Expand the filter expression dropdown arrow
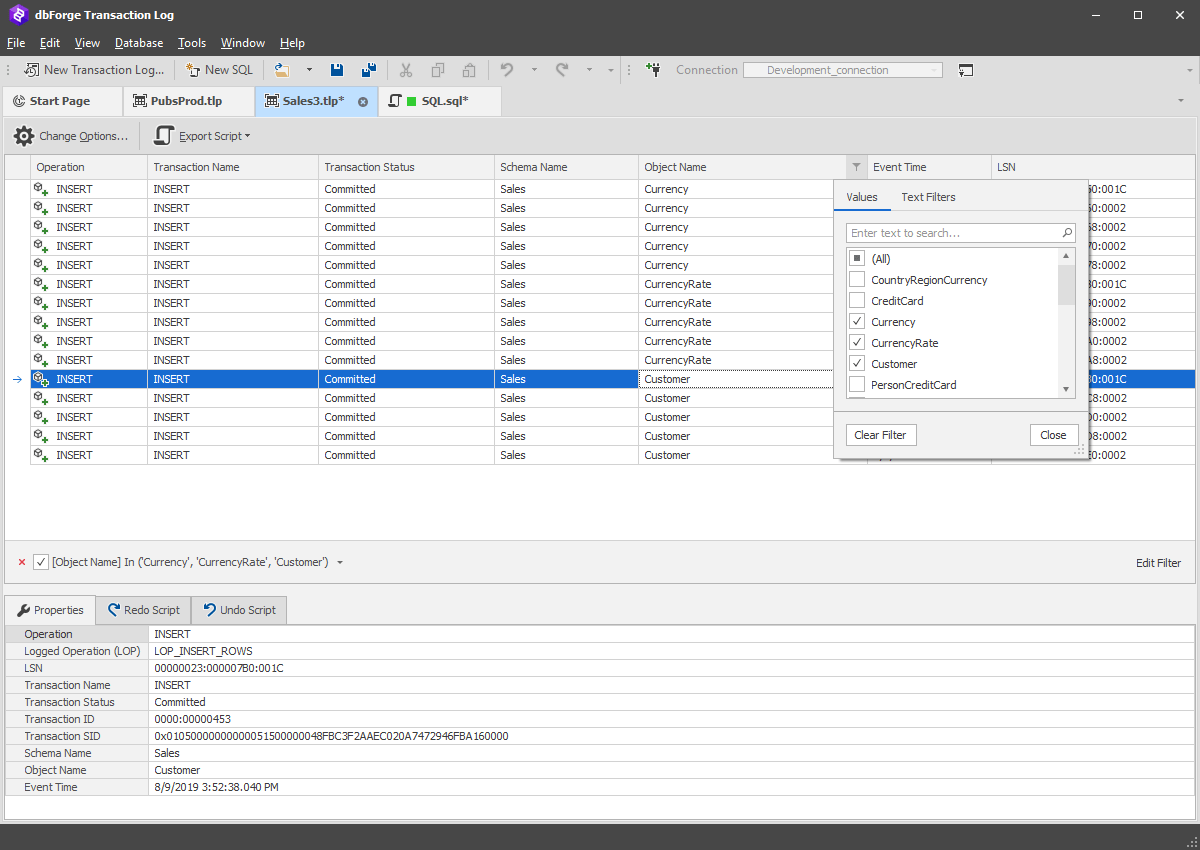 [x=340, y=562]
